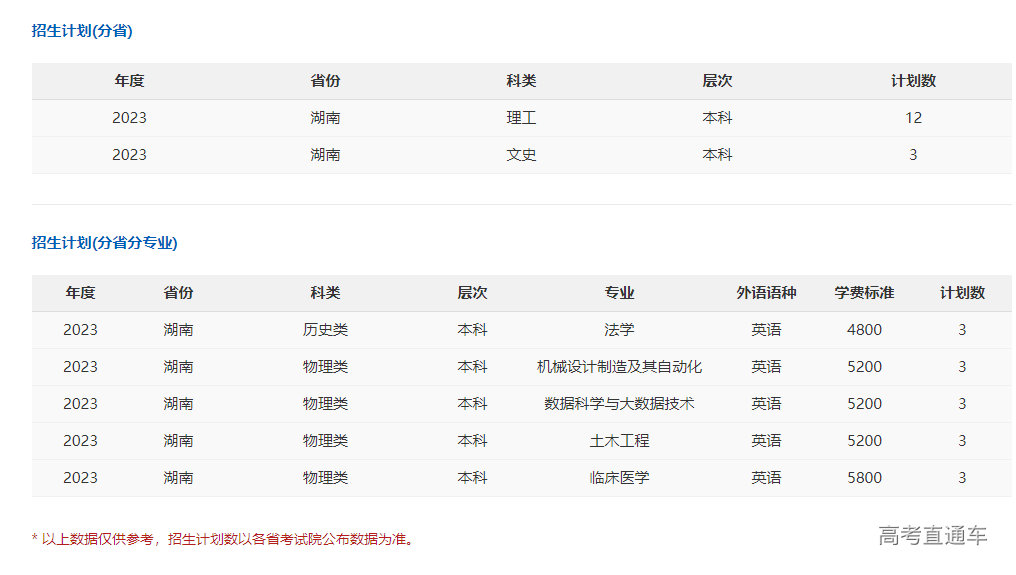This screenshot has height=575, width=1016.
Task: Select the 理工 cell in the province table
Action: click(521, 118)
